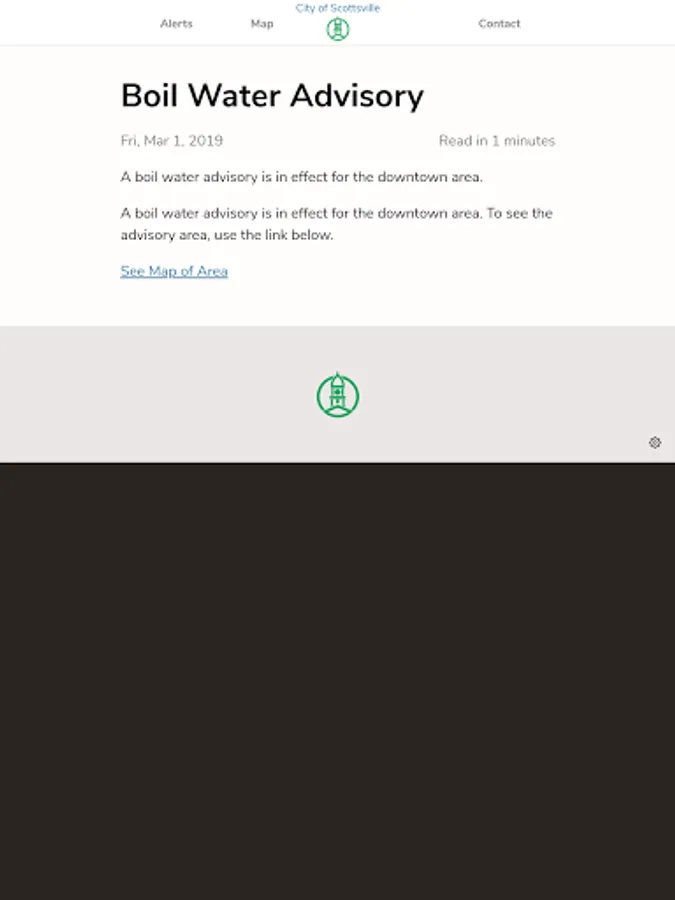Open the Alerts navigation item
This screenshot has height=900, width=675.
(176, 24)
